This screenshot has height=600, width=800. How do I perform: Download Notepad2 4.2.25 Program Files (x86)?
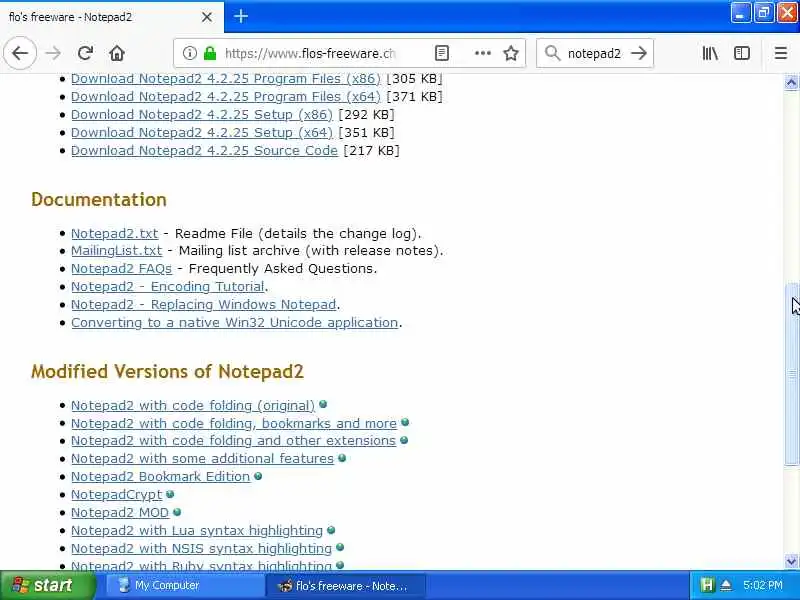coord(226,79)
